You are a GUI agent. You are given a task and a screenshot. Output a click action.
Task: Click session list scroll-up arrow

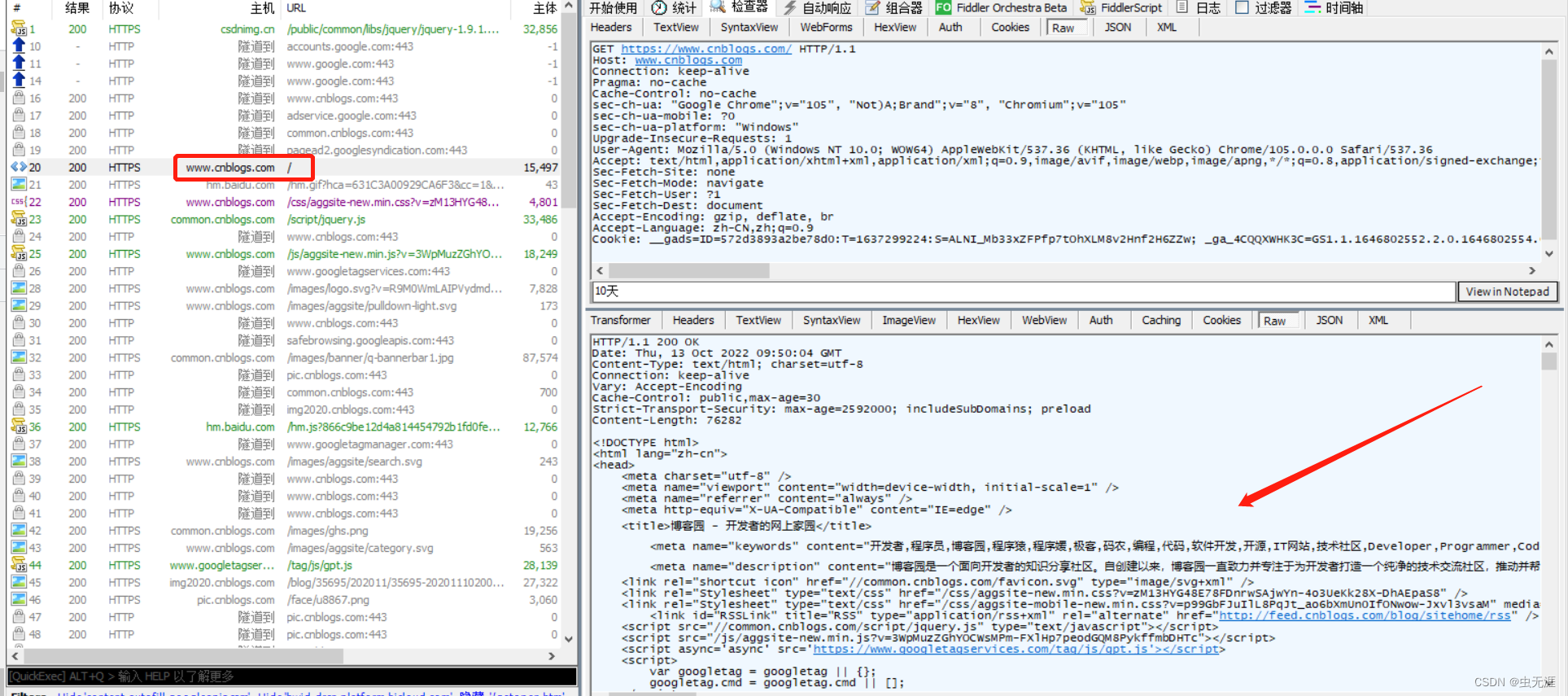569,7
